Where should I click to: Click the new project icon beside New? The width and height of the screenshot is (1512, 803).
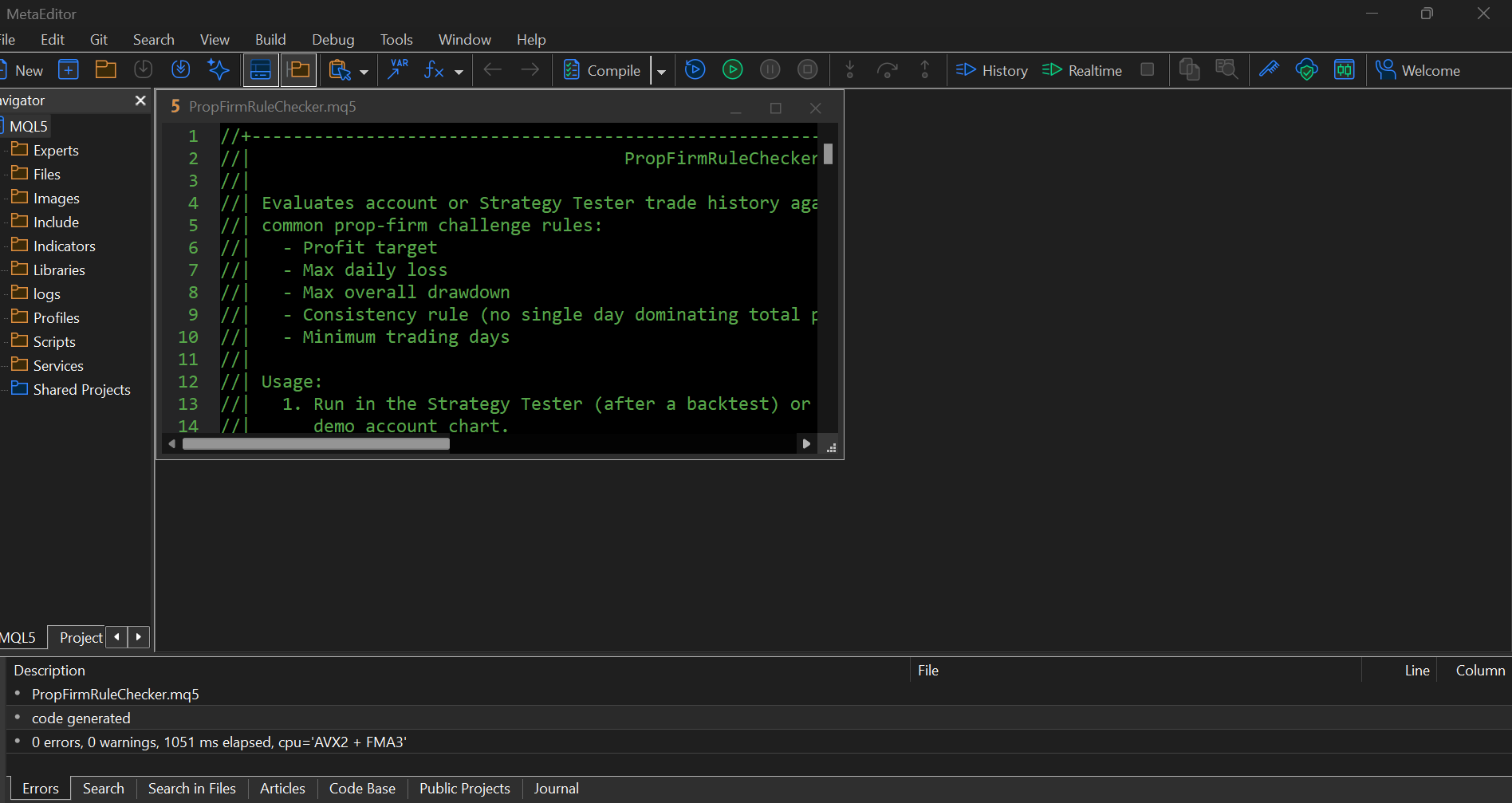tap(69, 70)
